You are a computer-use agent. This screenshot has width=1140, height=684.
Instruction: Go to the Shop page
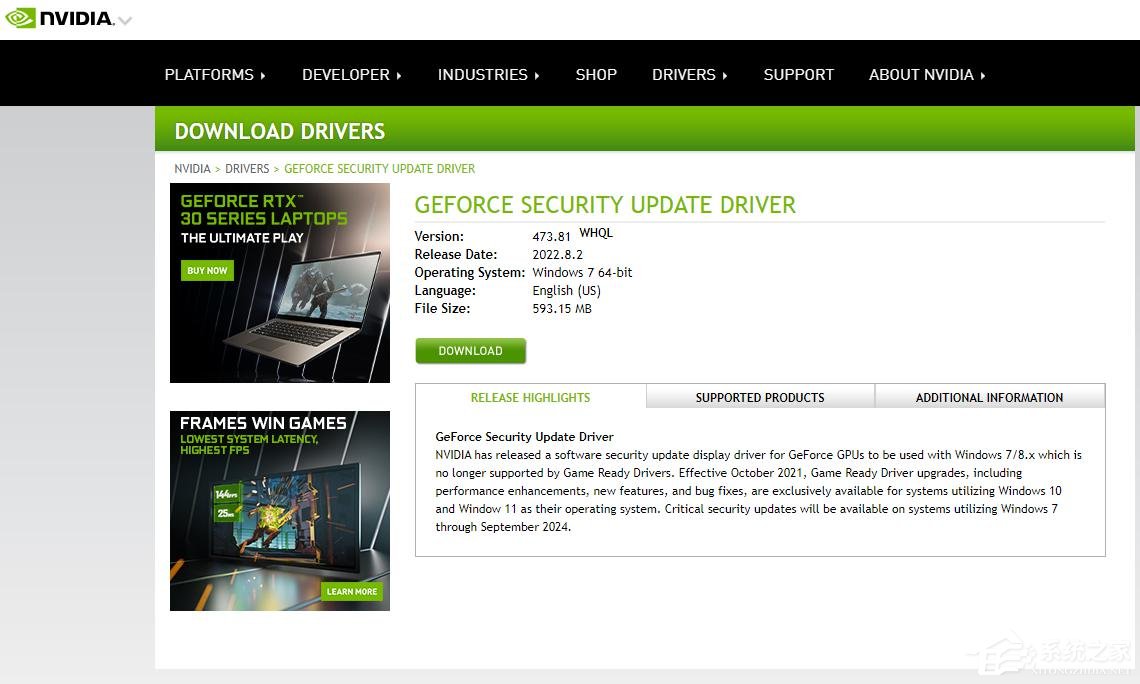coord(596,75)
